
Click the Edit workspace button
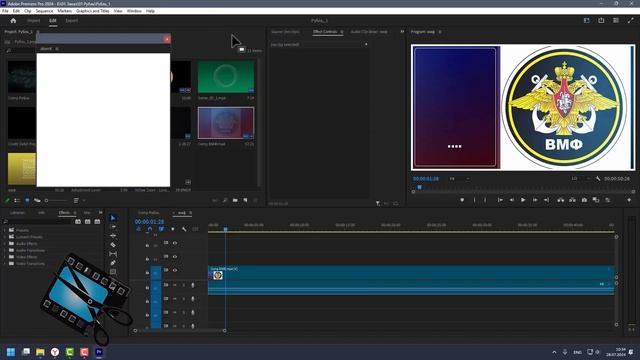(53, 20)
